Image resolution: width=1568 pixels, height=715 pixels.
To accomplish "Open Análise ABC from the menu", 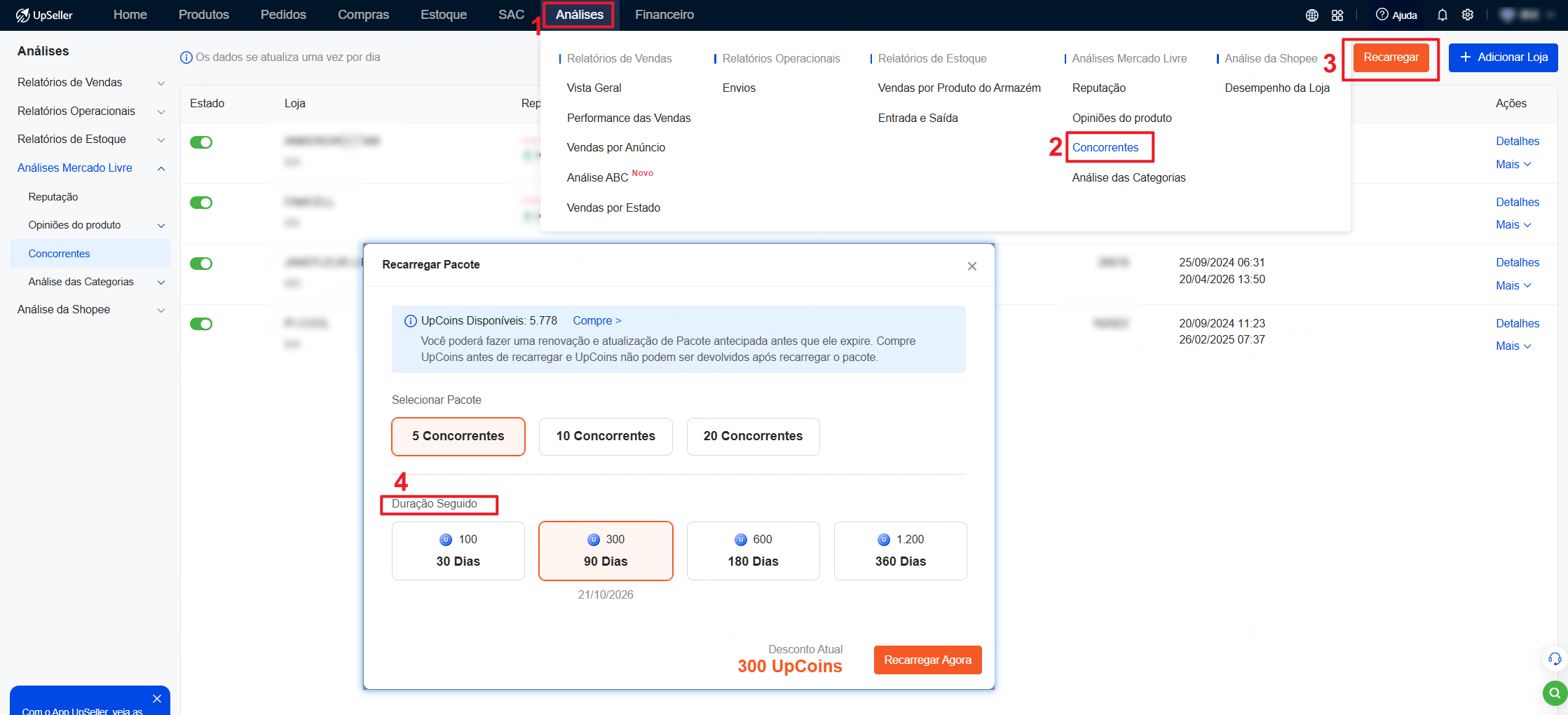I will 597,177.
